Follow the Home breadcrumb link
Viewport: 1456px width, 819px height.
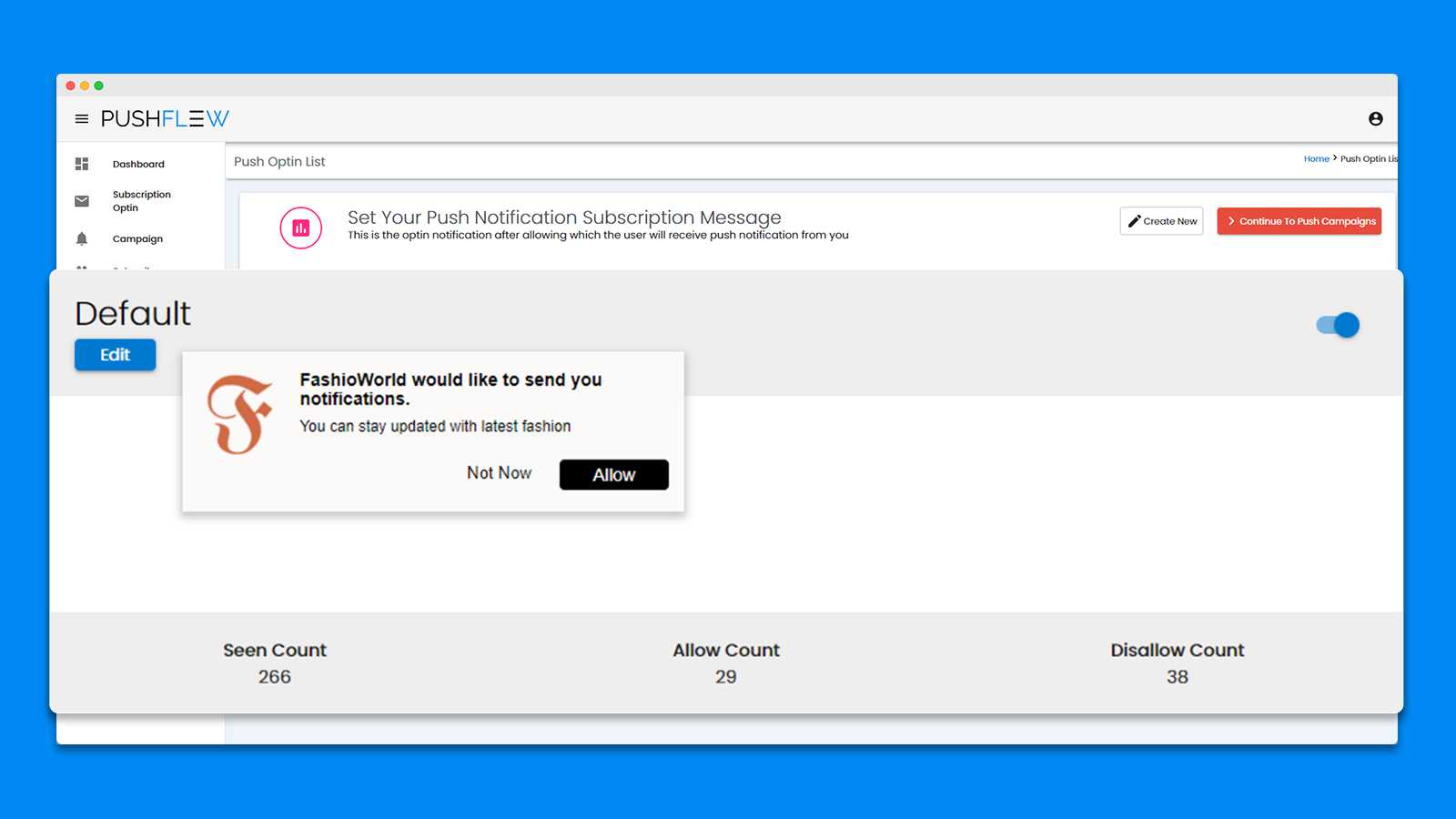1316,159
